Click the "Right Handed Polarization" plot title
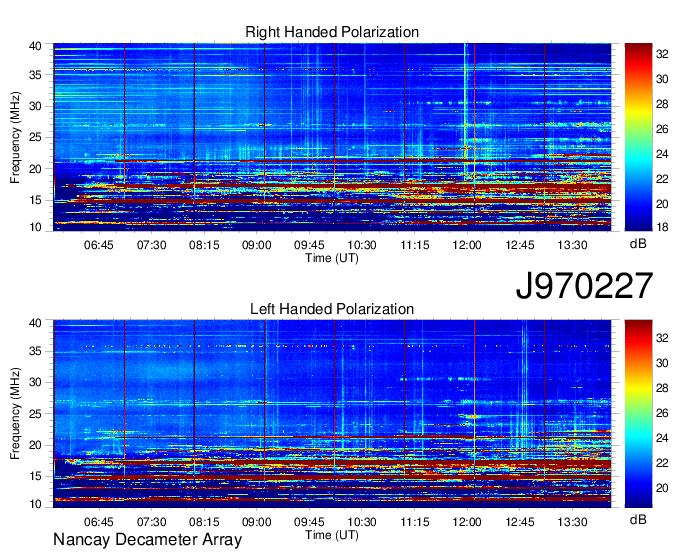Image resolution: width=680 pixels, height=552 pixels. coord(332,32)
